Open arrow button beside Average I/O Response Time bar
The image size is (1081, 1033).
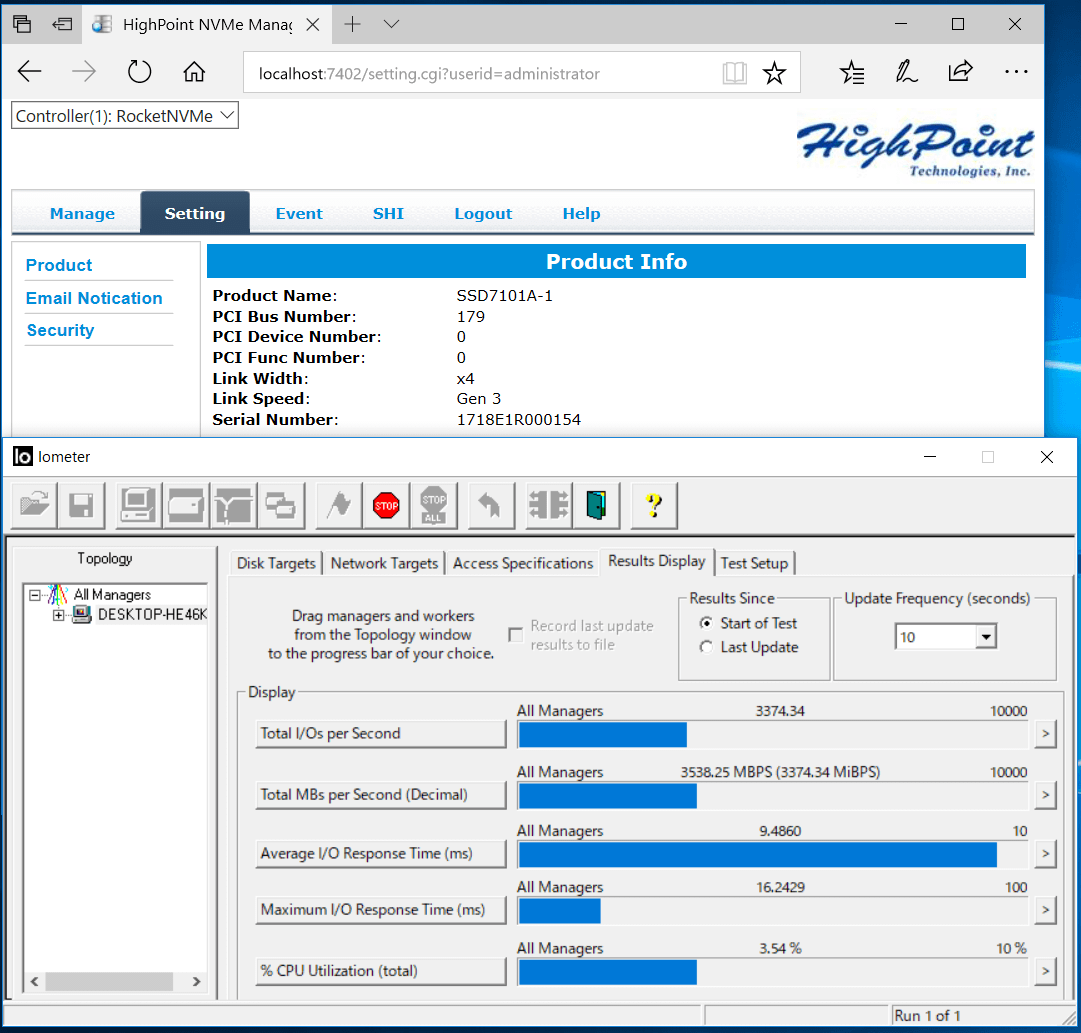coord(1046,854)
